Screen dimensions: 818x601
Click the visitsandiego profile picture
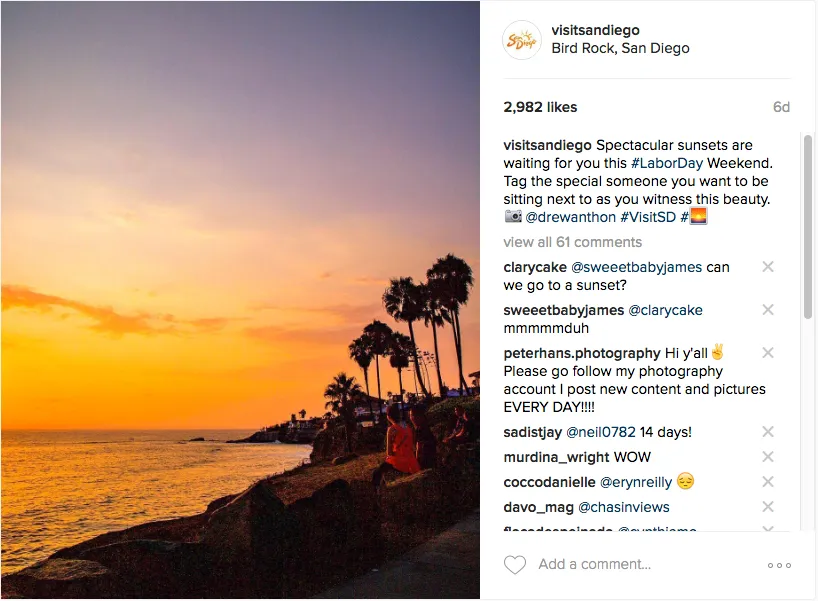click(521, 40)
